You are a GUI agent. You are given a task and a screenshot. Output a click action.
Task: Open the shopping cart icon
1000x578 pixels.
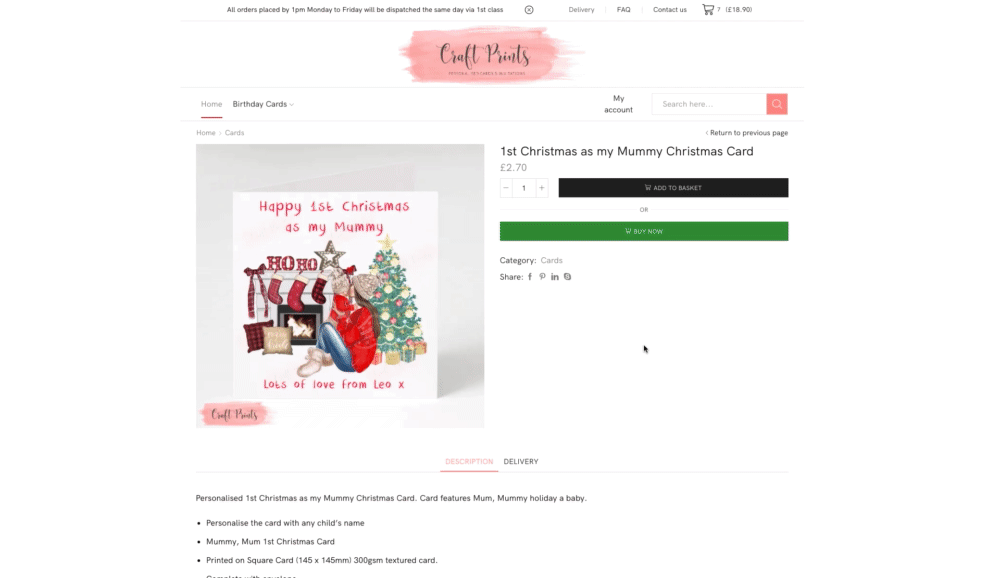(x=708, y=10)
